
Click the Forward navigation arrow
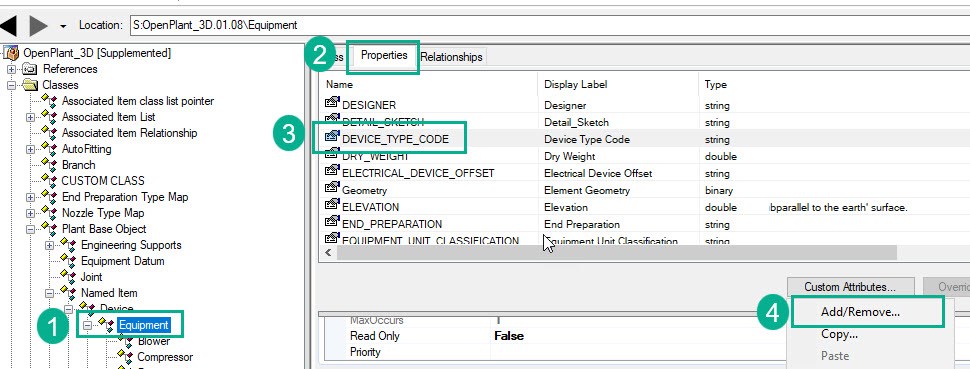pos(38,25)
